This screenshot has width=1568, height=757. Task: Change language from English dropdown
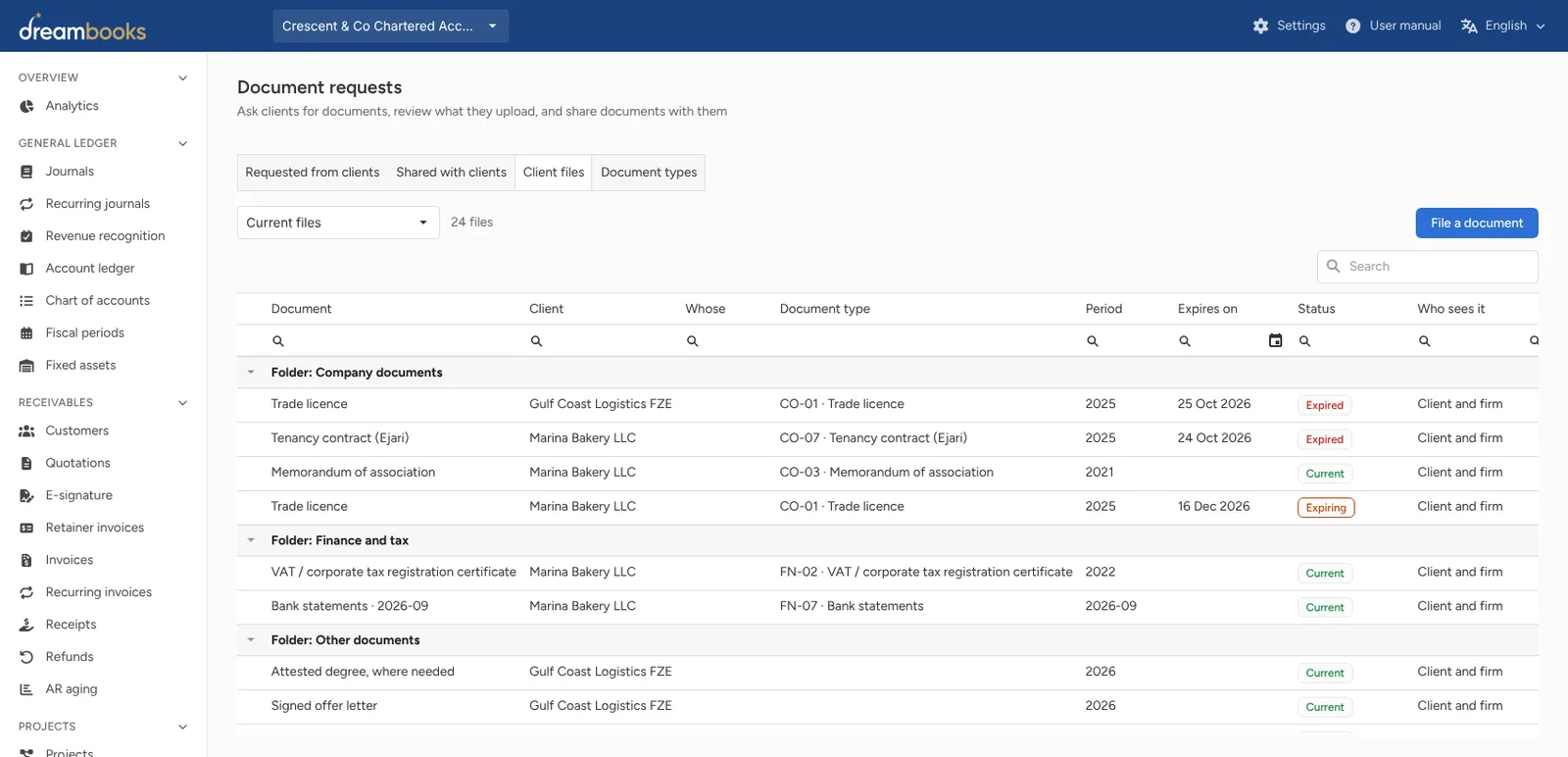pos(1502,26)
